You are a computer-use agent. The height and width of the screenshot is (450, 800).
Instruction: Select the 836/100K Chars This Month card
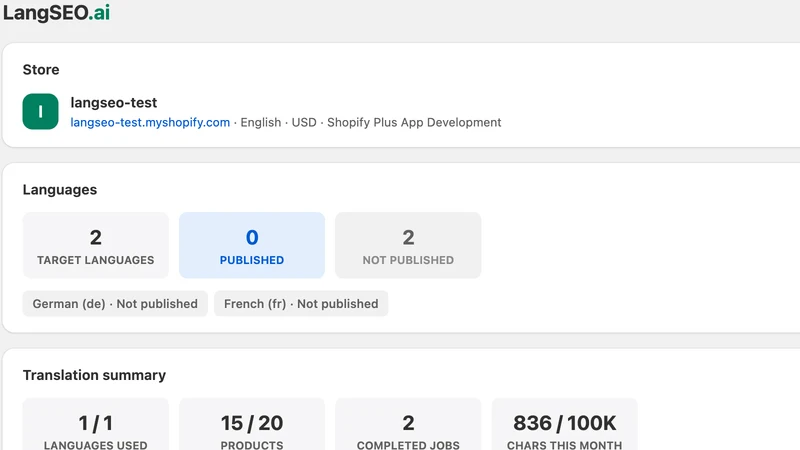(564, 424)
